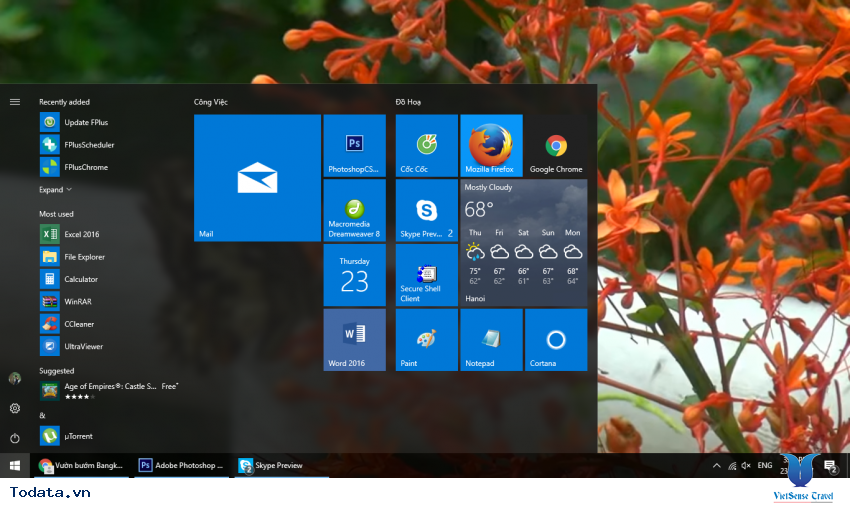
Task: Launch the Paint tile
Action: click(x=426, y=339)
